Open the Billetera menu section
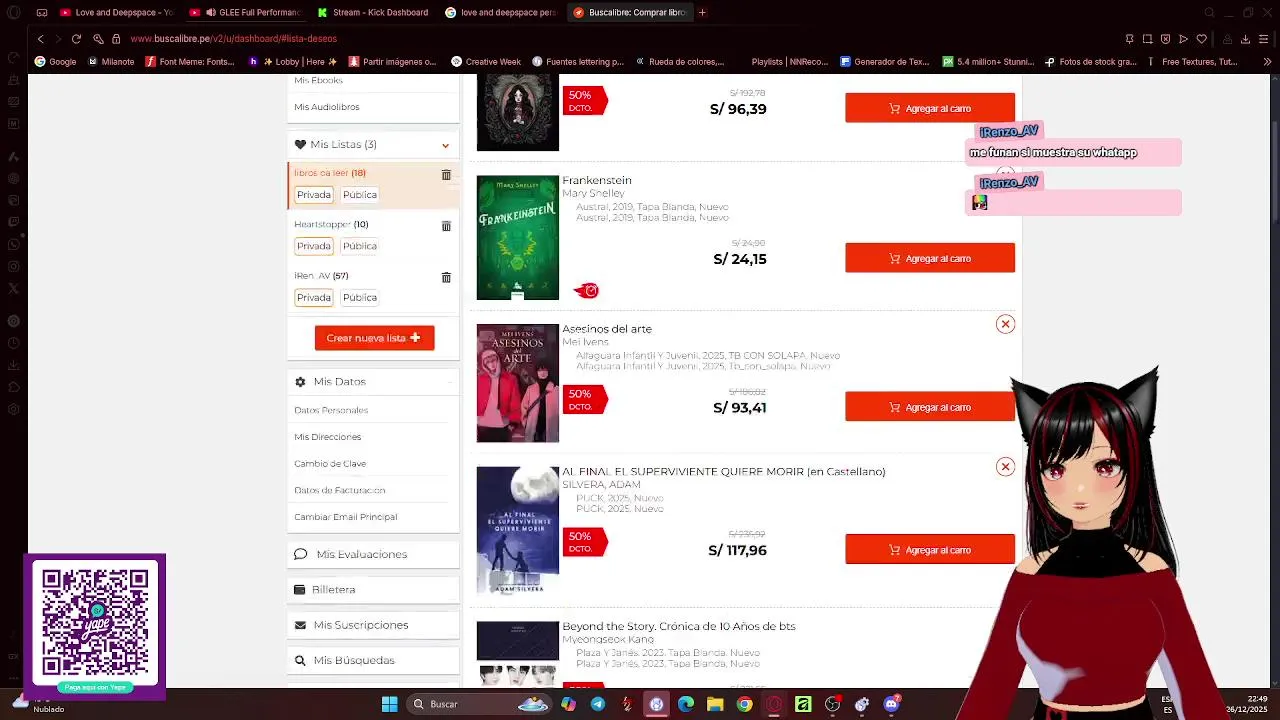Viewport: 1280px width, 720px height. (373, 590)
